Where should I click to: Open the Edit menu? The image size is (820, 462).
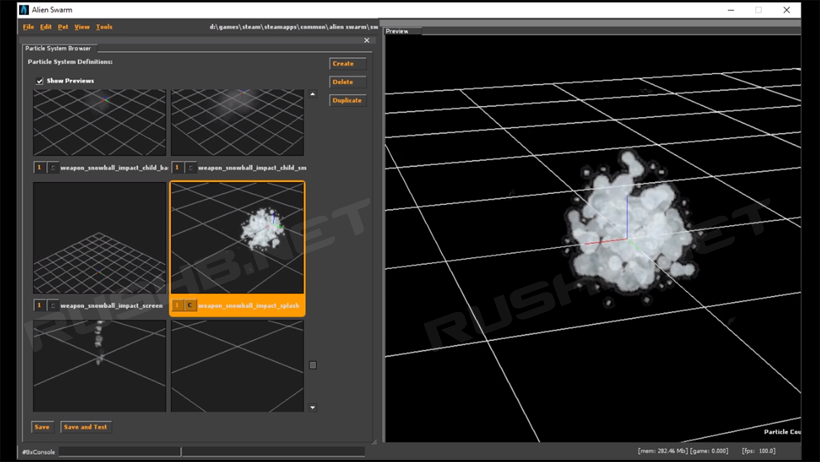pyautogui.click(x=46, y=27)
